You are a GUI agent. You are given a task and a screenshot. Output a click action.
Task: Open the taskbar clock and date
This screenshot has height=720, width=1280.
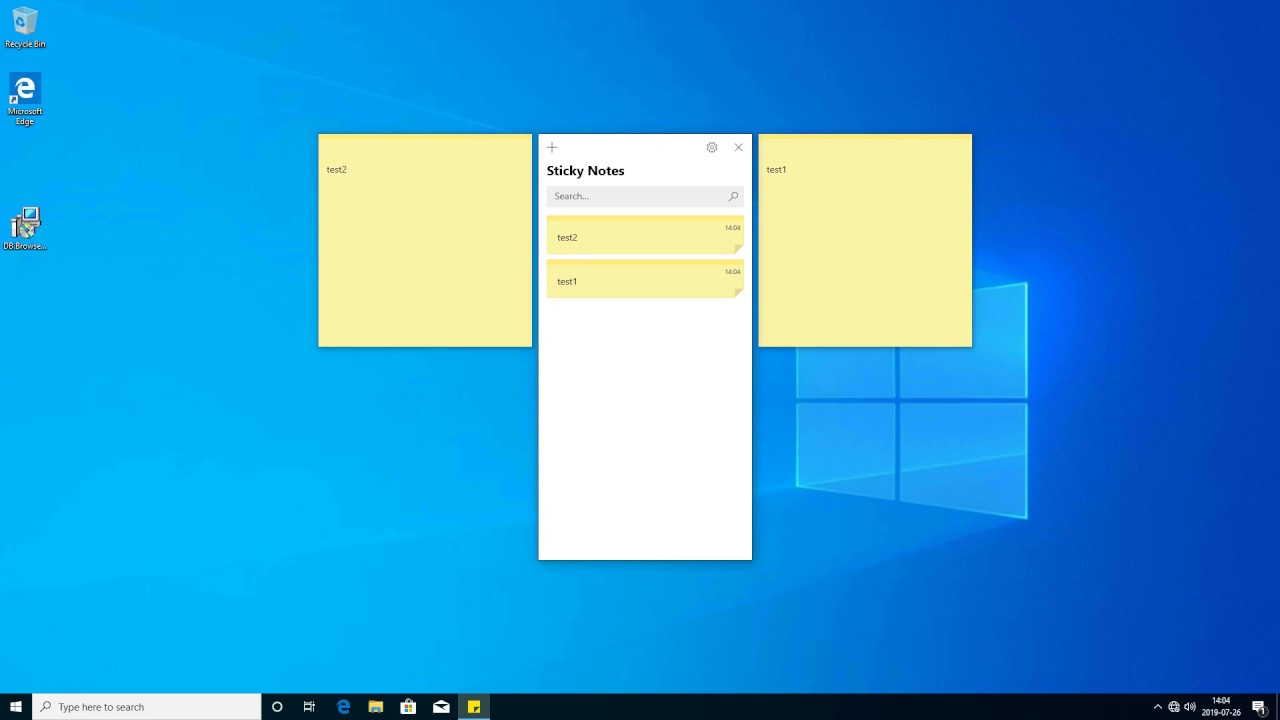click(x=1221, y=707)
